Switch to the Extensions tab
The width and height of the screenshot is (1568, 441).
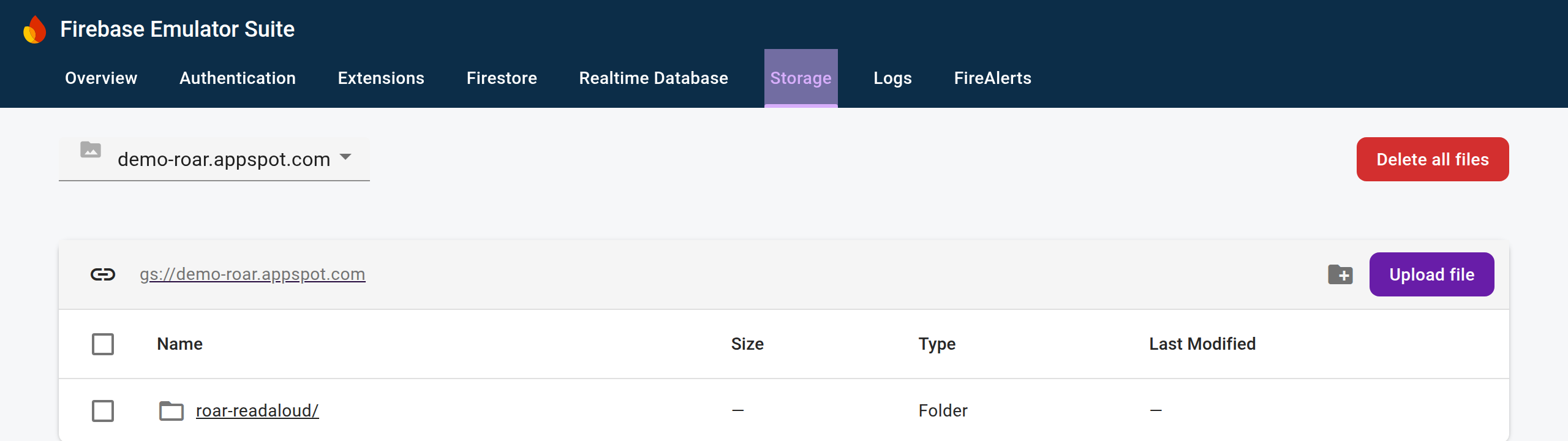click(x=381, y=78)
